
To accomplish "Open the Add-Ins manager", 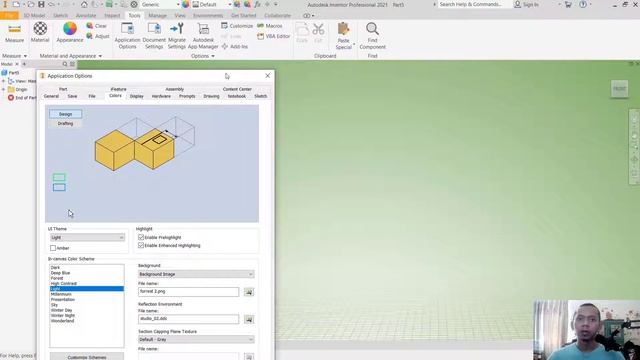I will click(x=235, y=47).
